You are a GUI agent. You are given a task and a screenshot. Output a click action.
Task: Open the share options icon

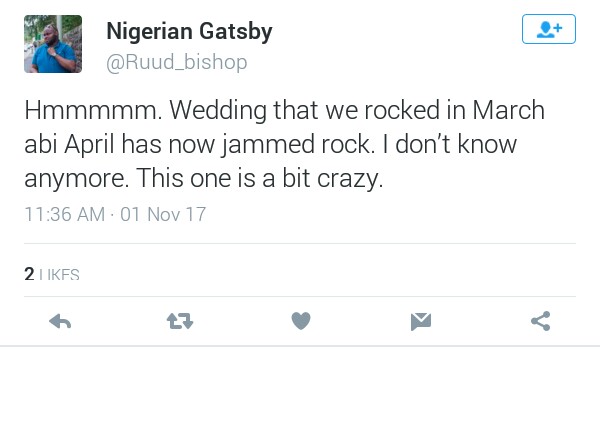pos(540,321)
